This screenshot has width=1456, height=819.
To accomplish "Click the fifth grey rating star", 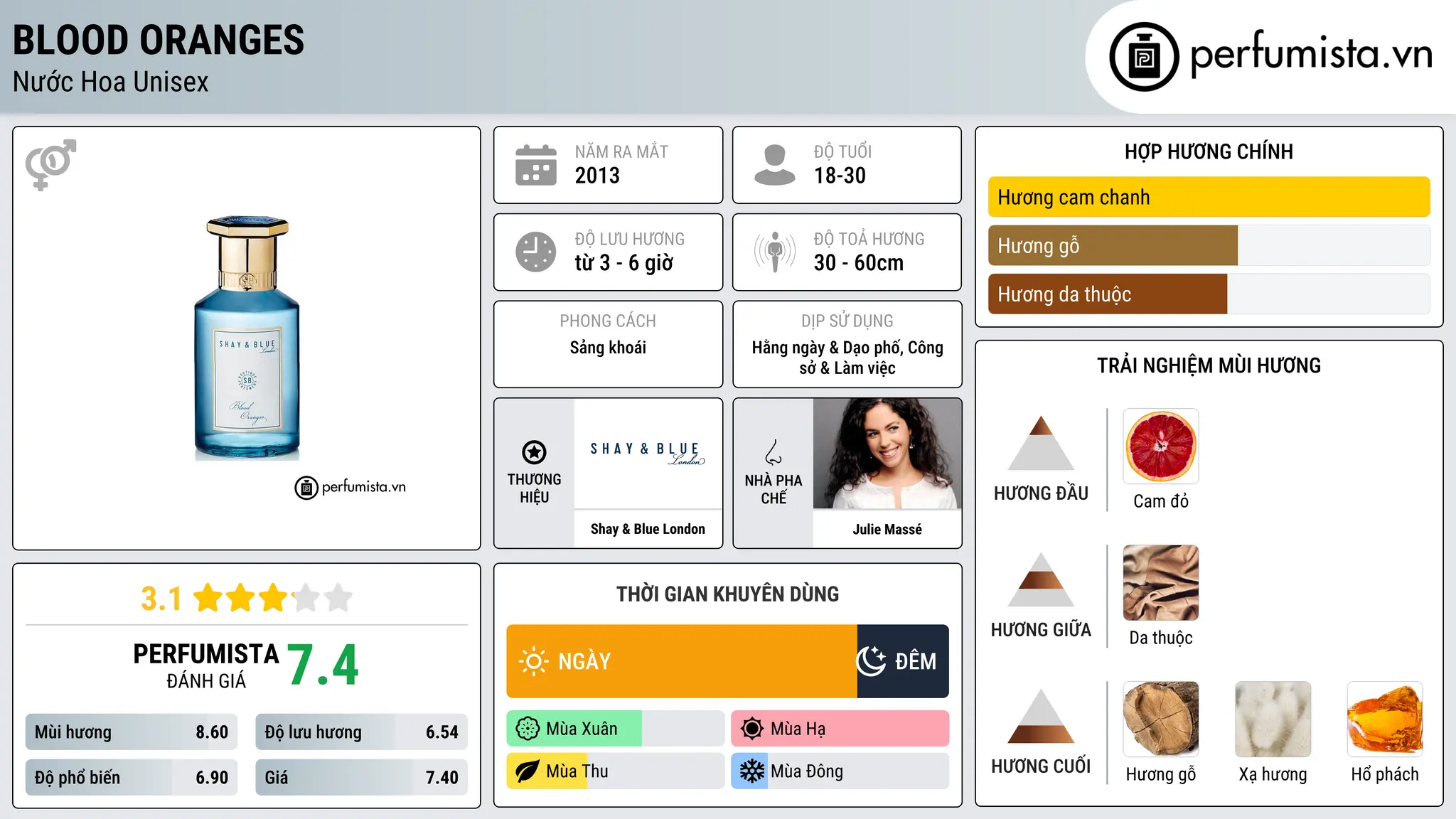I will tap(338, 598).
